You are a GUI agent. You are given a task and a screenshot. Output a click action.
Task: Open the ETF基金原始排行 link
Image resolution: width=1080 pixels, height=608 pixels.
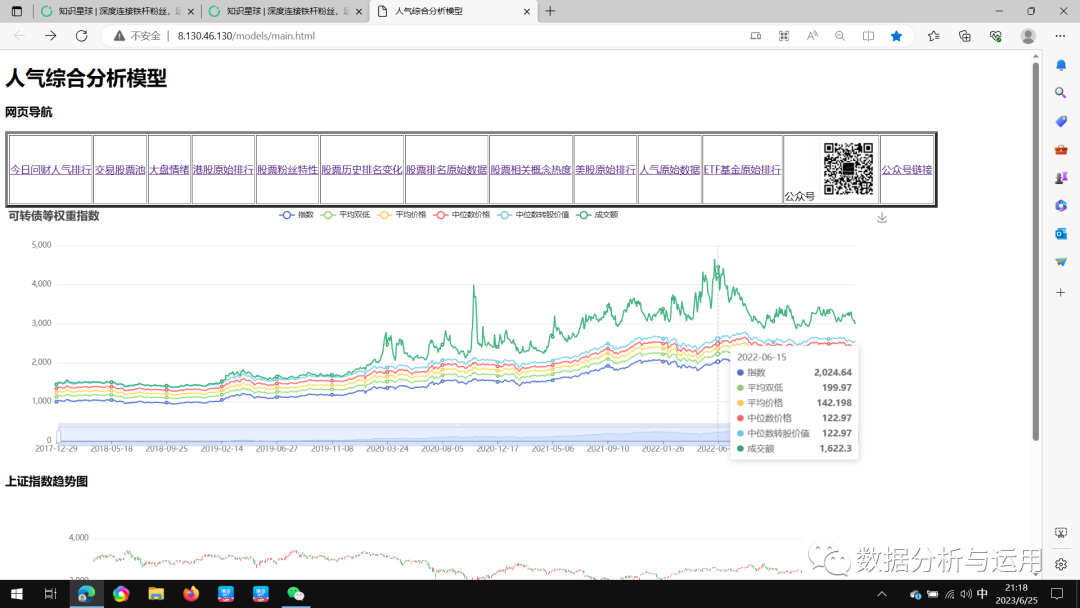742,170
